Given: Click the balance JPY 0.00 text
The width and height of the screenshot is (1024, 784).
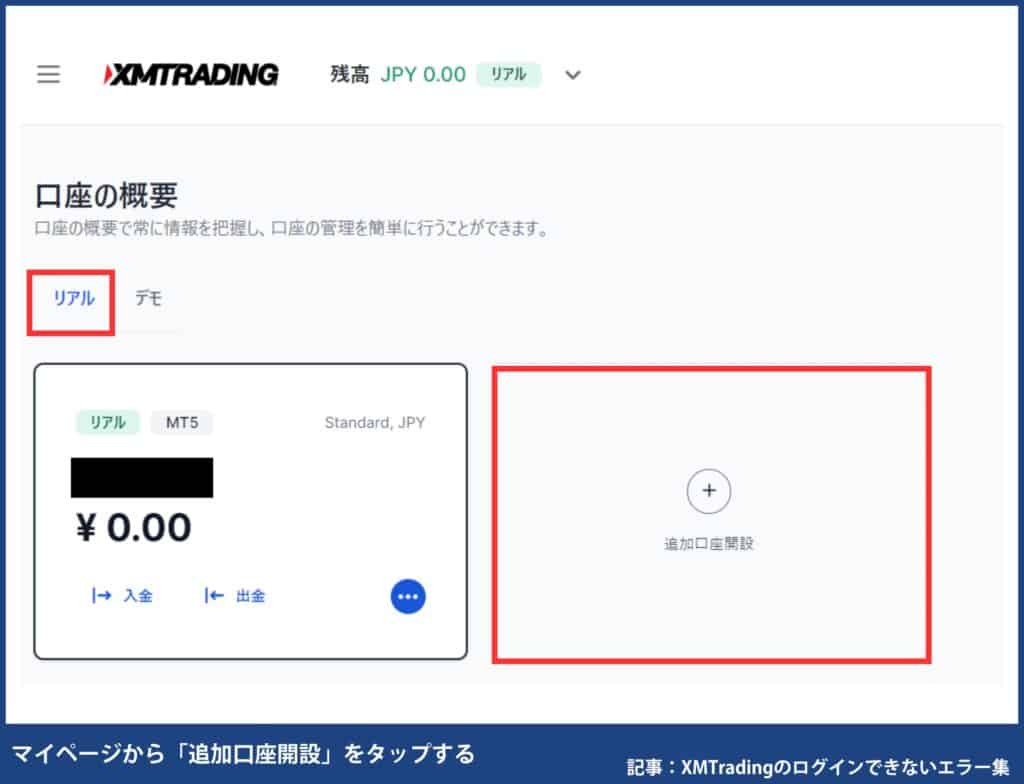Looking at the screenshot, I should 423,74.
